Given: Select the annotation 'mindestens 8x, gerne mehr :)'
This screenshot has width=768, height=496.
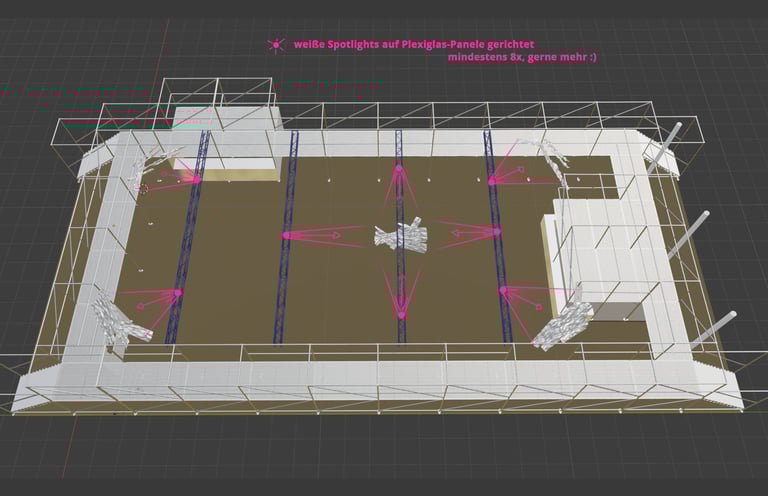Looking at the screenshot, I should (x=522, y=57).
